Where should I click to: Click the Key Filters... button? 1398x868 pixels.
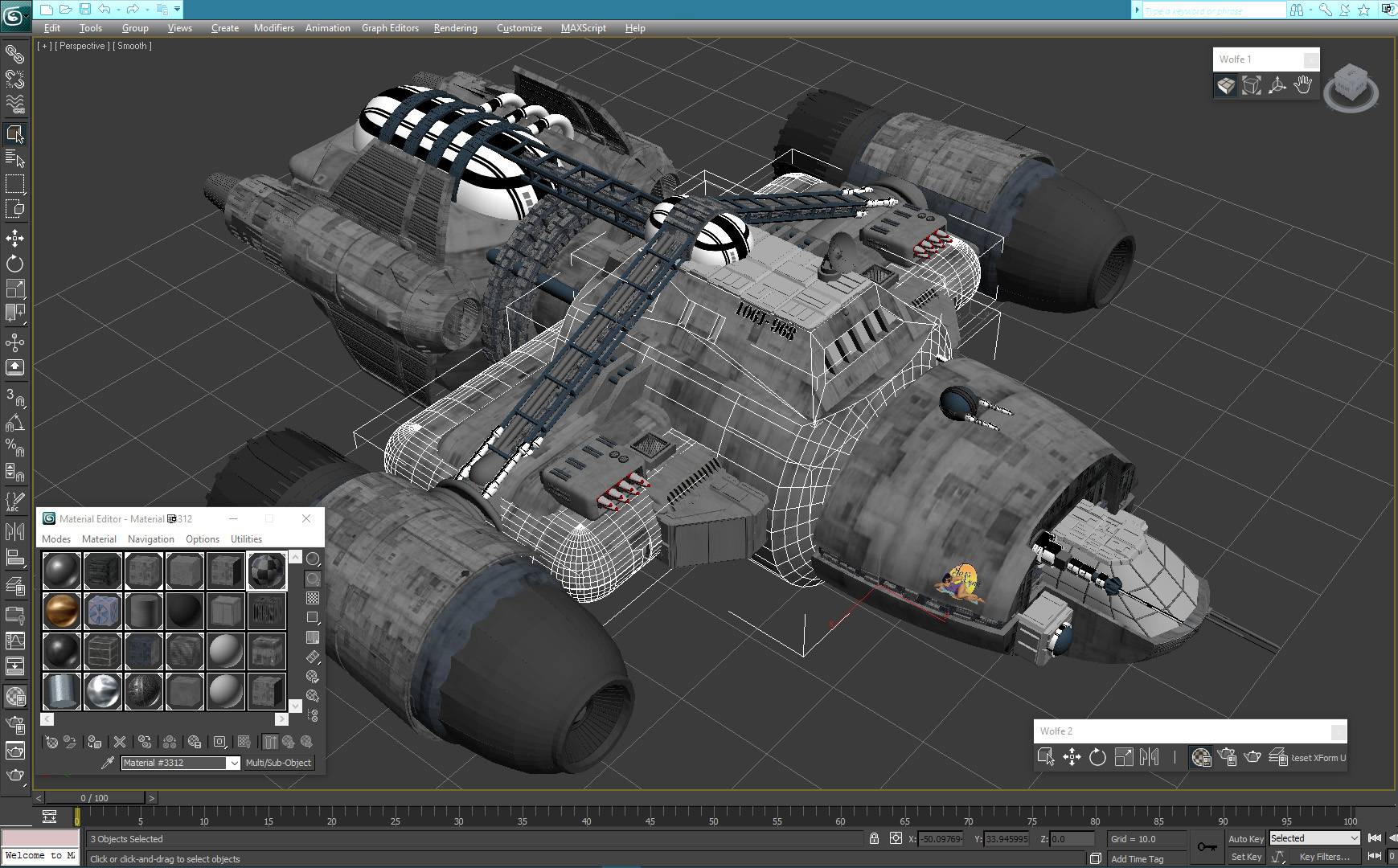coord(1324,857)
